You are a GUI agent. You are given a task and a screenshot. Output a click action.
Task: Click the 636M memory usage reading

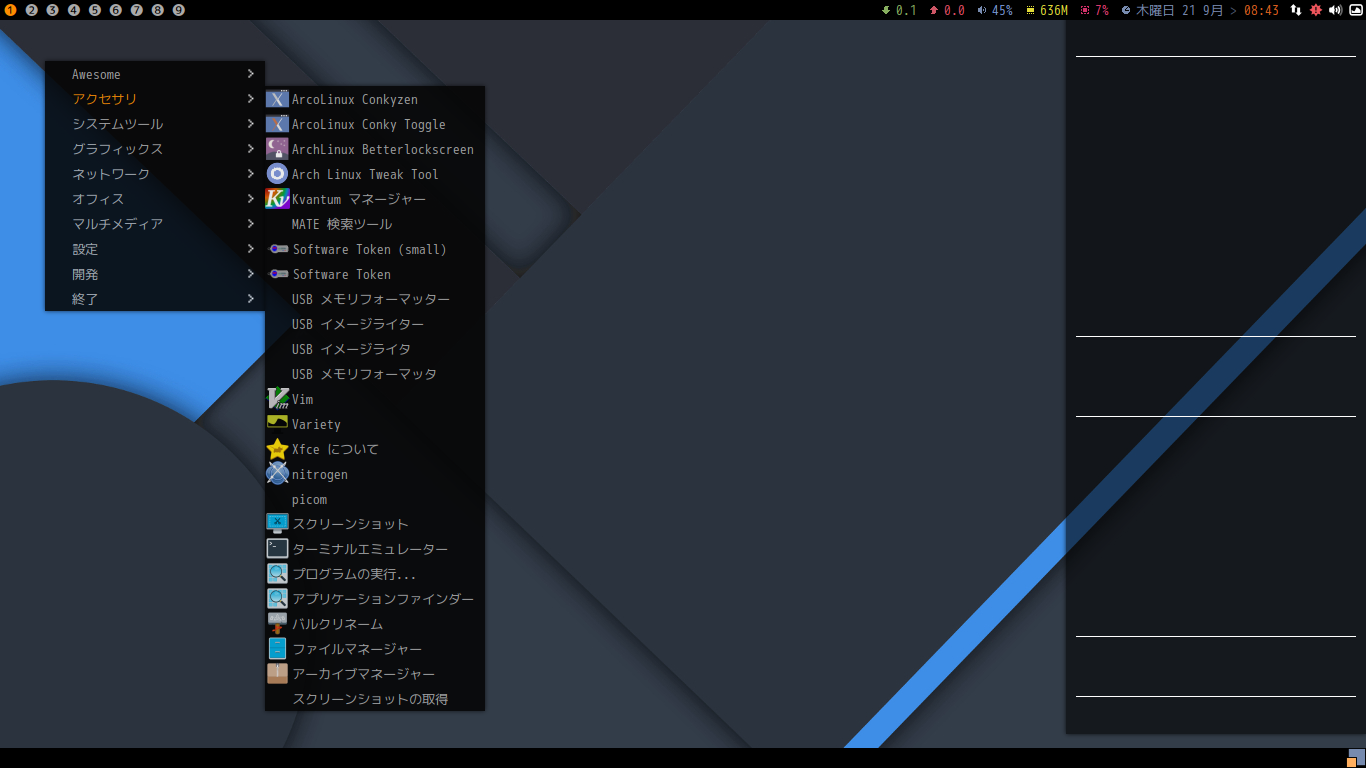(x=1054, y=10)
